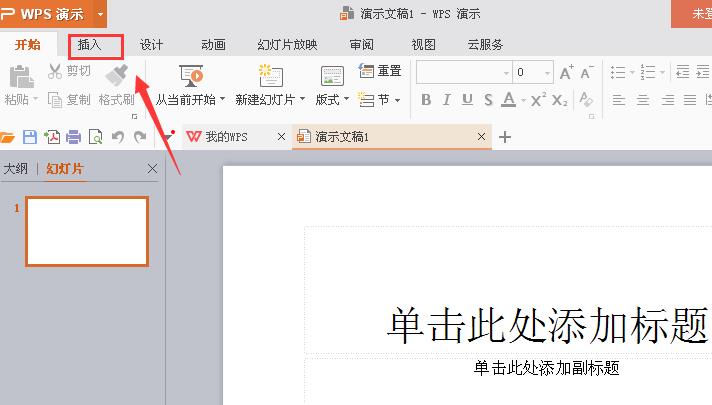
Task: Switch to the 动画 tab
Action: click(213, 44)
